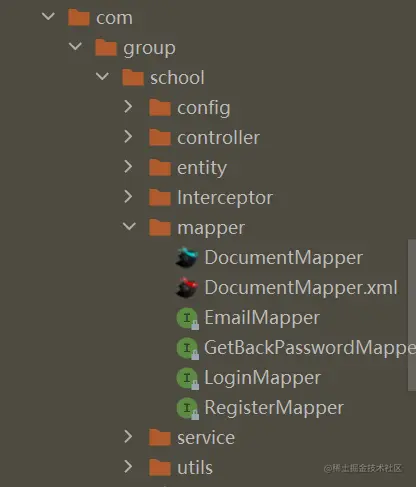416x487 pixels.
Task: Collapse the school package chevron
Action: point(102,76)
